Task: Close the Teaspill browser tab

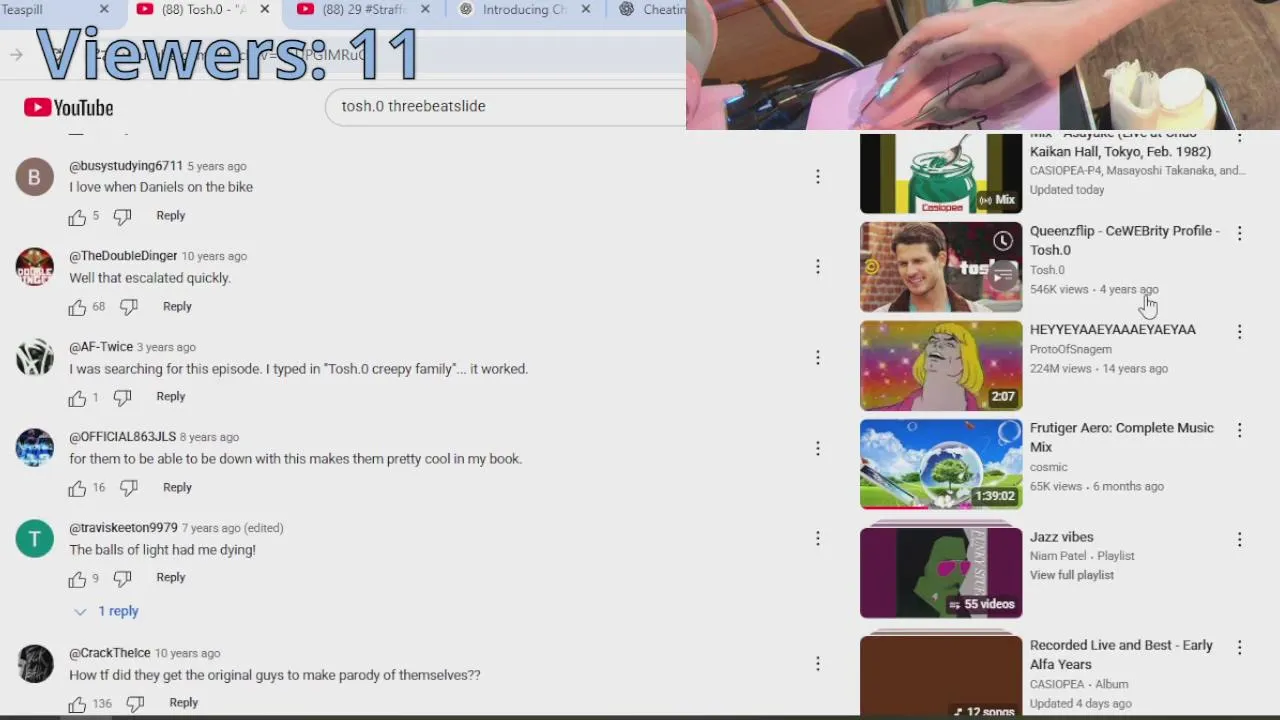Action: click(x=104, y=9)
